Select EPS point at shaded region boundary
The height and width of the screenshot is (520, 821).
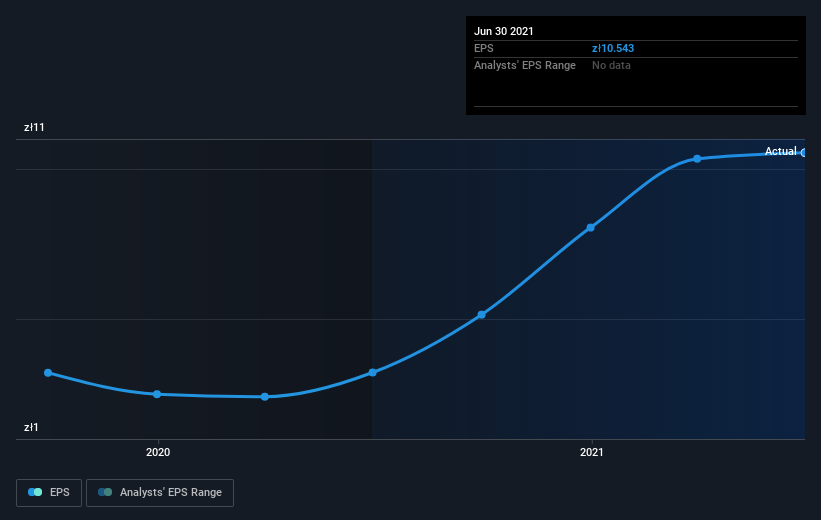[372, 373]
